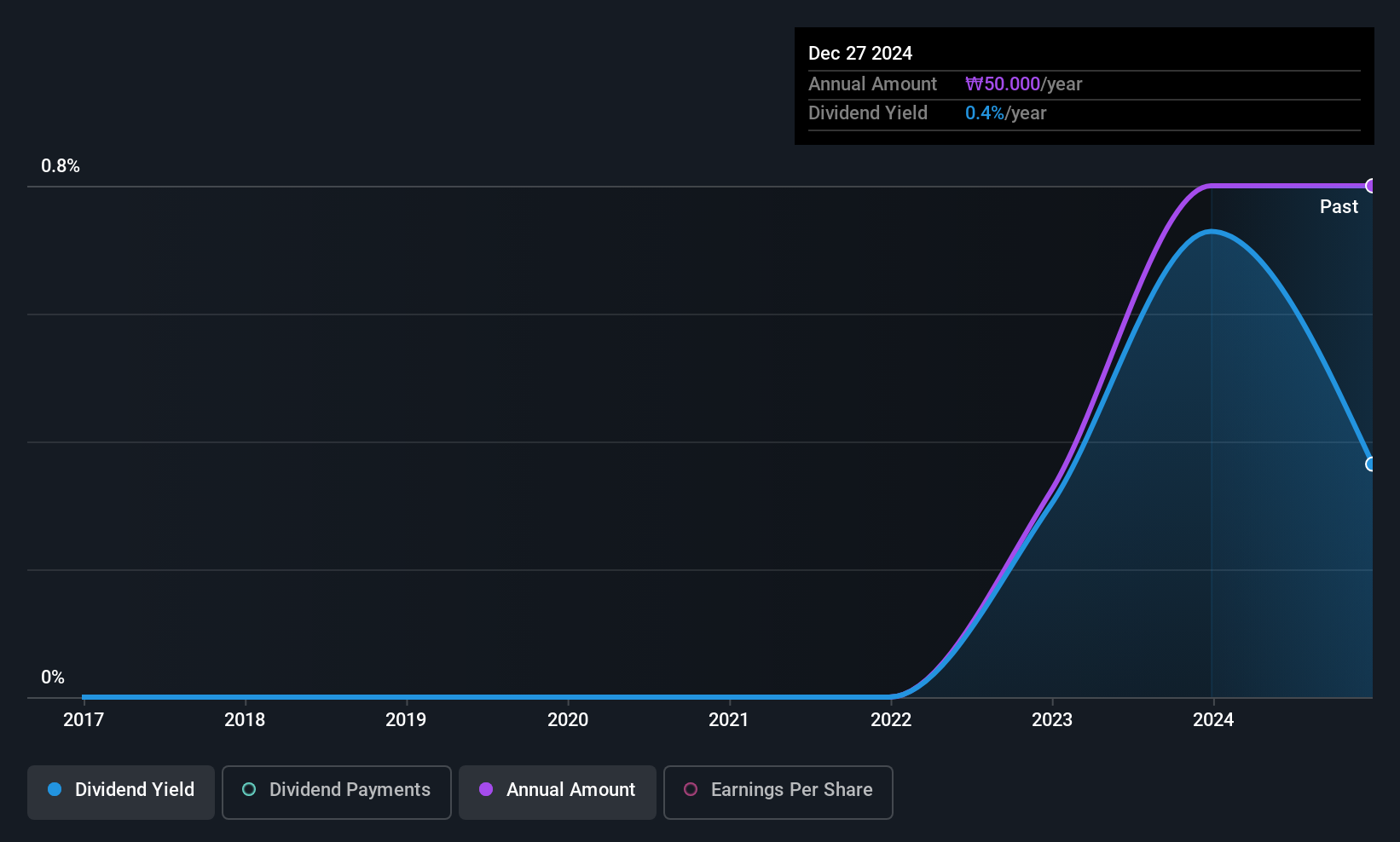Image resolution: width=1400 pixels, height=842 pixels.
Task: Select the purple endpoint marker on Annual Amount line
Action: [x=1371, y=185]
